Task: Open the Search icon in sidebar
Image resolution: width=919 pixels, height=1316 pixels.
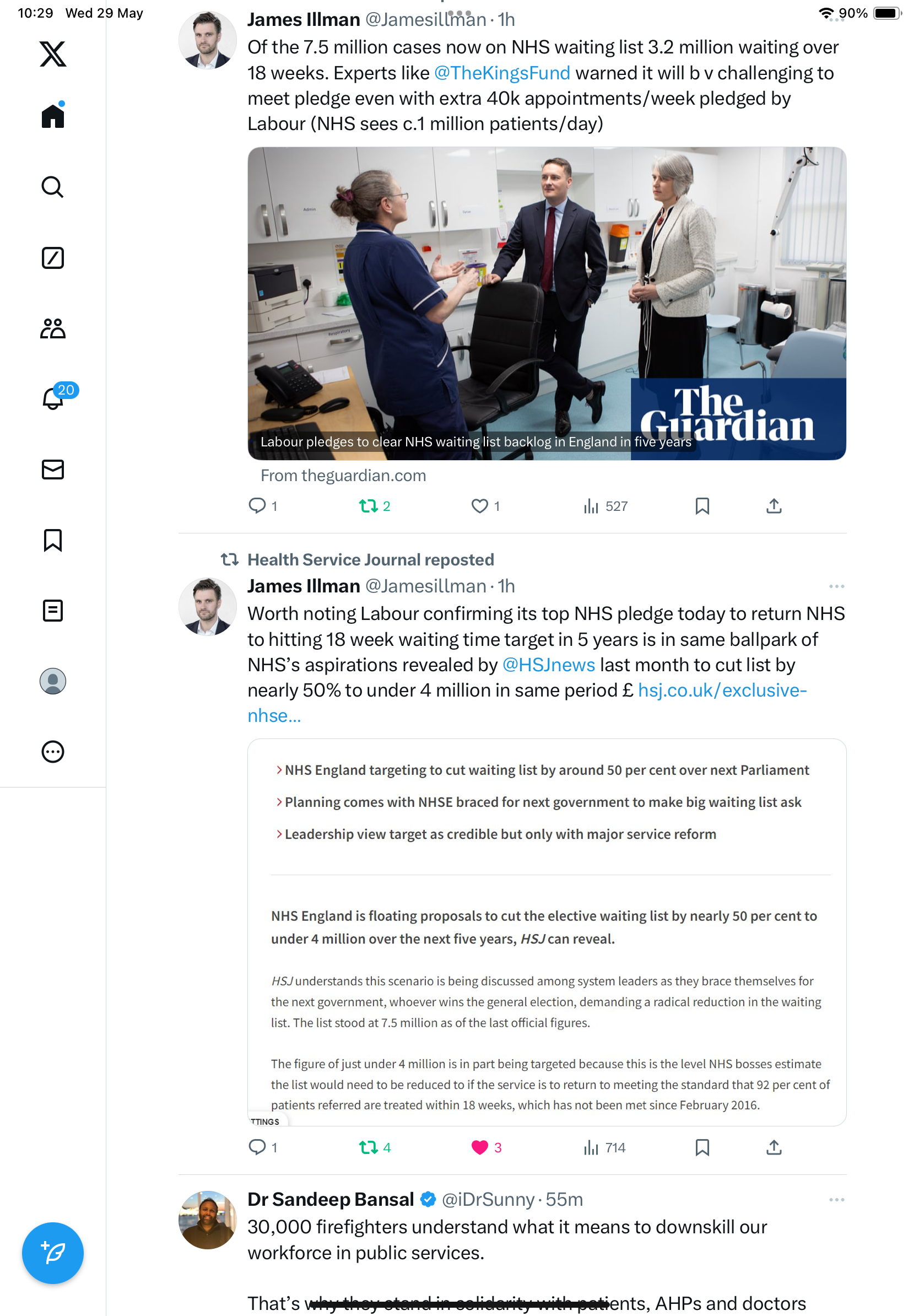Action: (x=53, y=187)
